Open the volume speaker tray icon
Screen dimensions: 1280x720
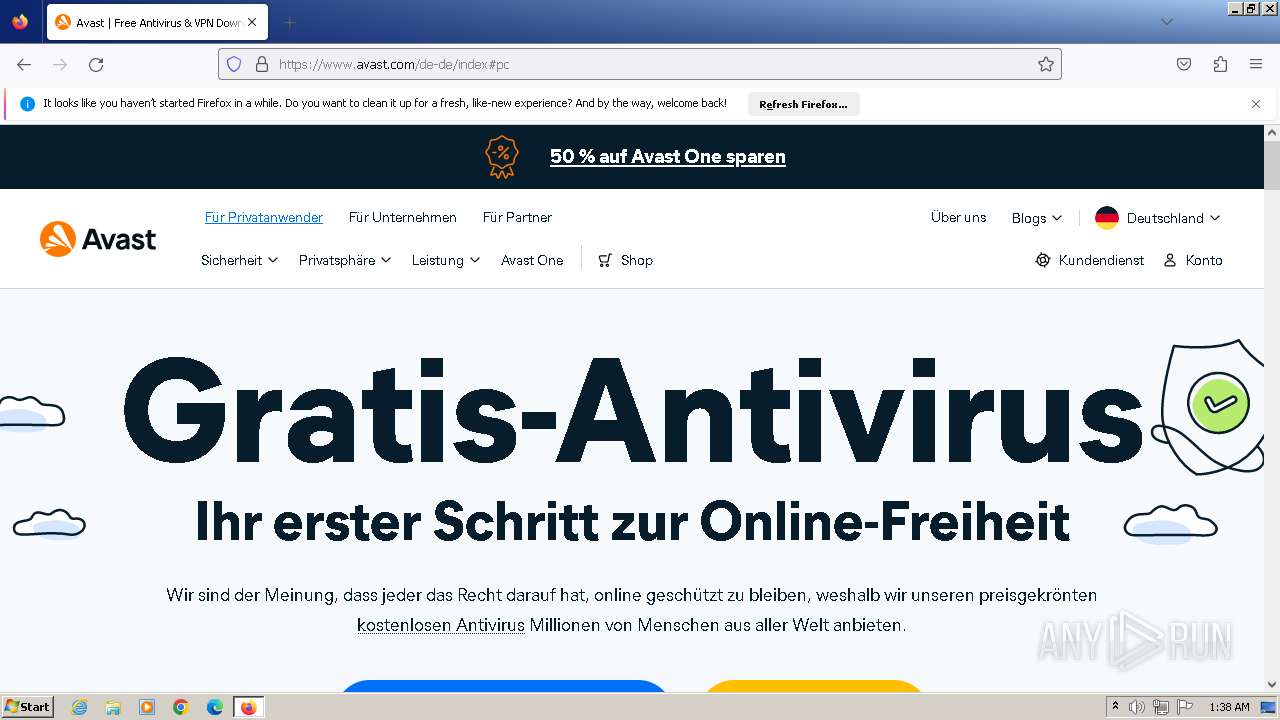click(x=1137, y=707)
